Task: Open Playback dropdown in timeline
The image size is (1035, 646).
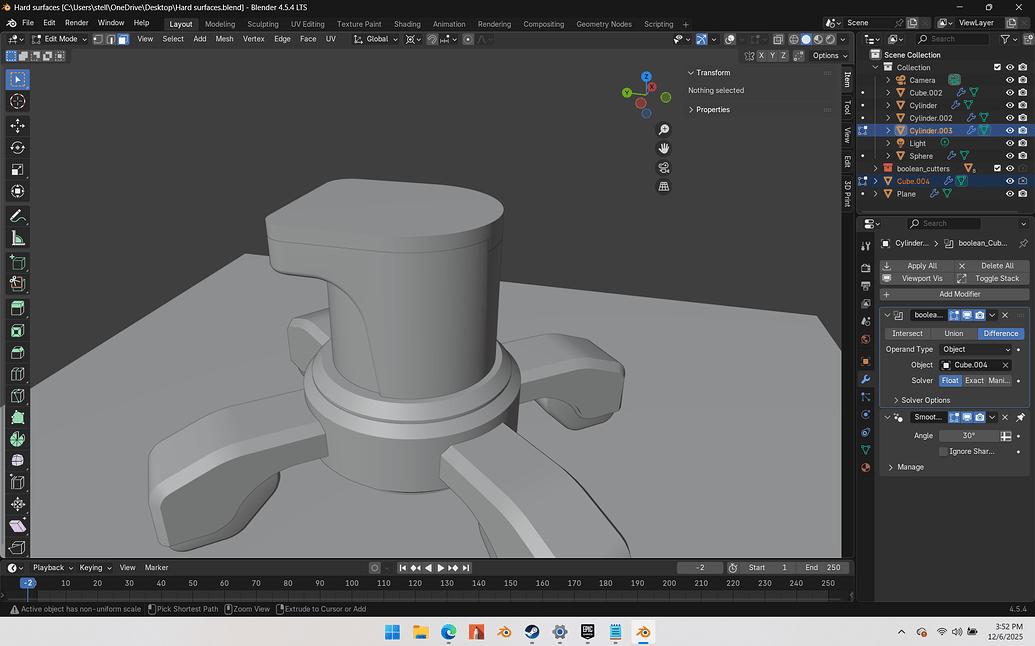Action: [52, 567]
